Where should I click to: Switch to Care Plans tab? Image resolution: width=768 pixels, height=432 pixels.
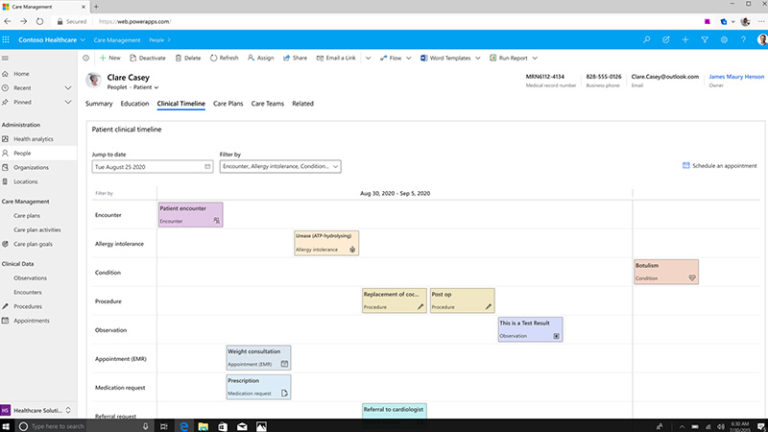click(228, 103)
